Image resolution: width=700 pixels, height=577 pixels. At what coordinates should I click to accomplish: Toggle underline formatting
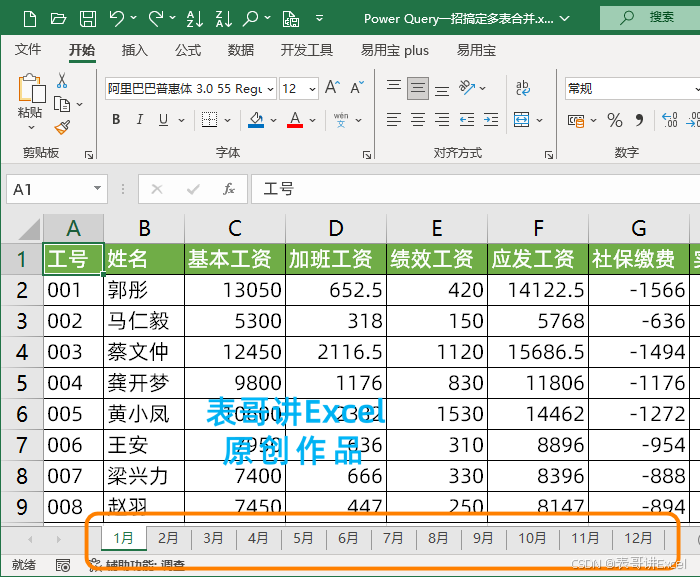tap(163, 119)
